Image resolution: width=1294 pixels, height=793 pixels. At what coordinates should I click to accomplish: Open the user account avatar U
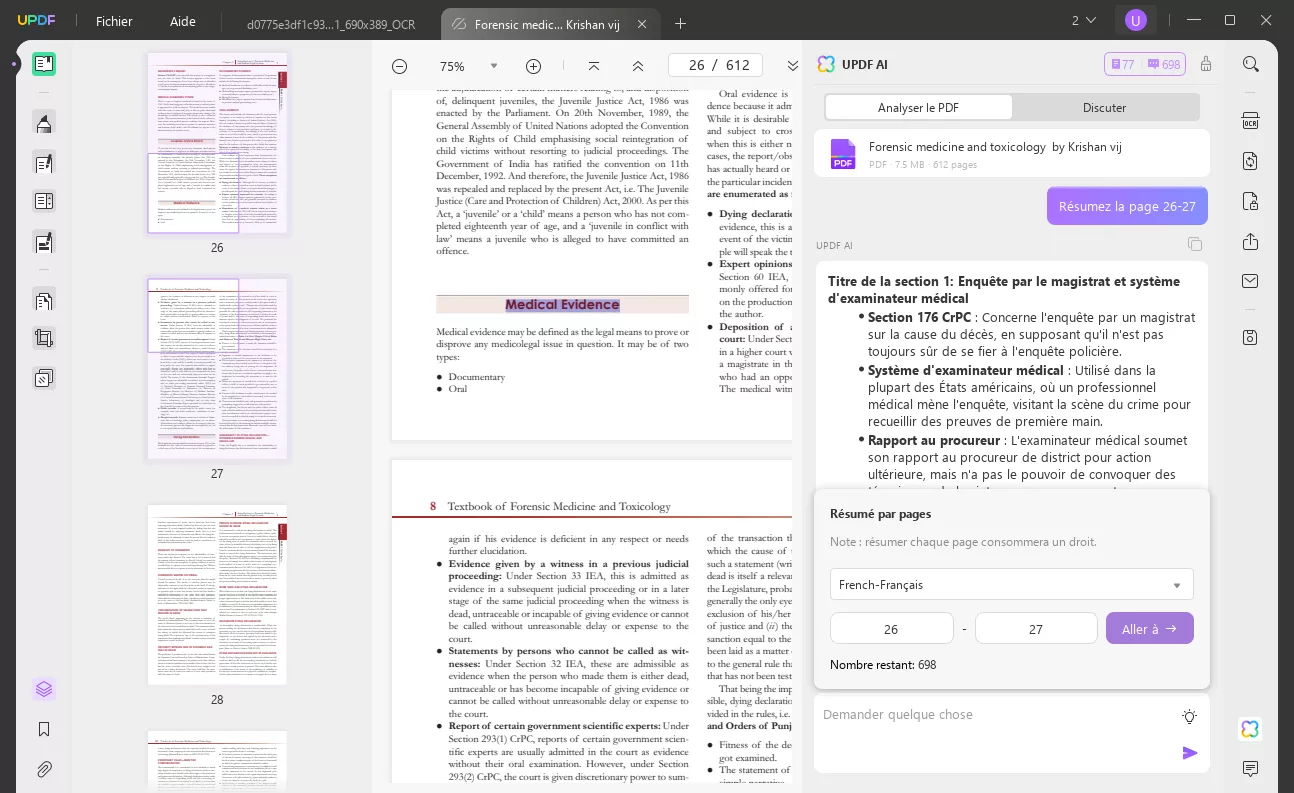(1135, 20)
